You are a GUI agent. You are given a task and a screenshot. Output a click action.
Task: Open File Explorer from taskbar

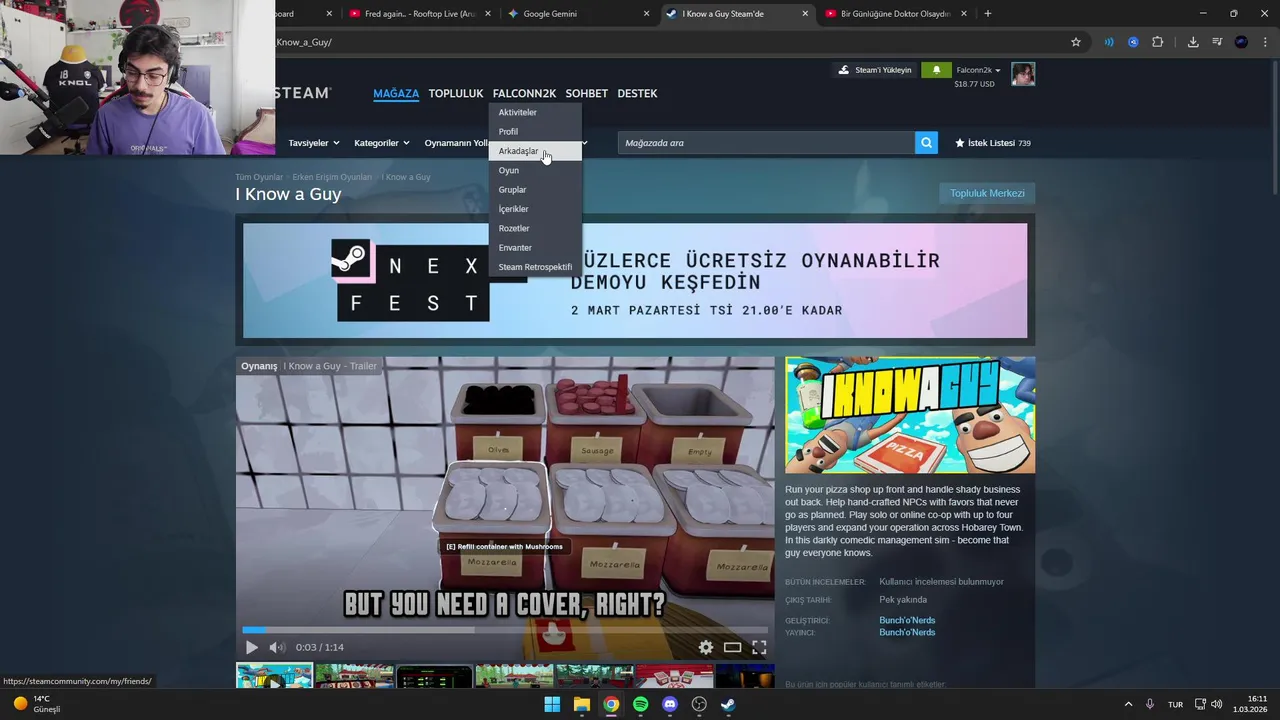[x=582, y=704]
